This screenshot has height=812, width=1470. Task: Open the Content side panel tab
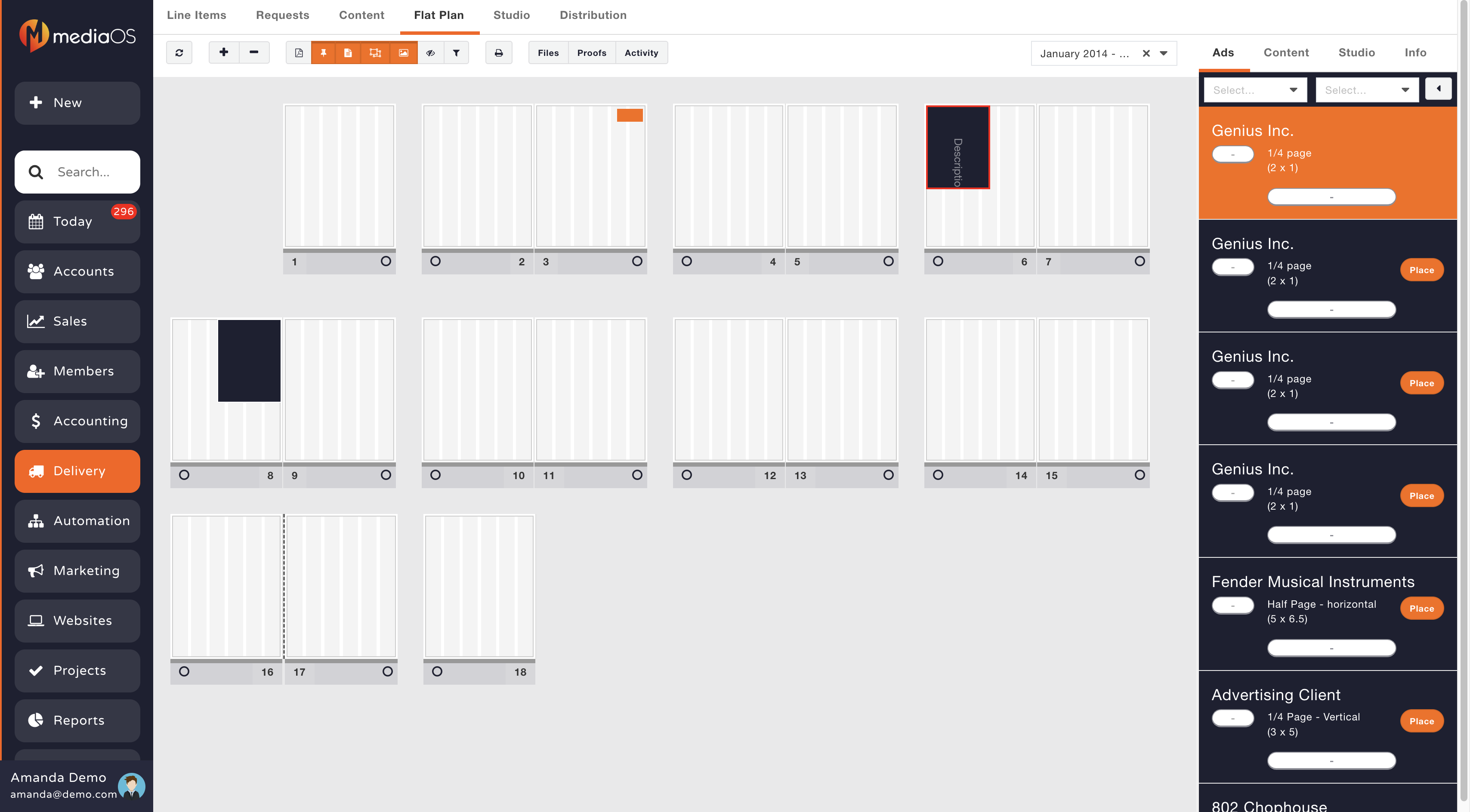click(x=1286, y=52)
